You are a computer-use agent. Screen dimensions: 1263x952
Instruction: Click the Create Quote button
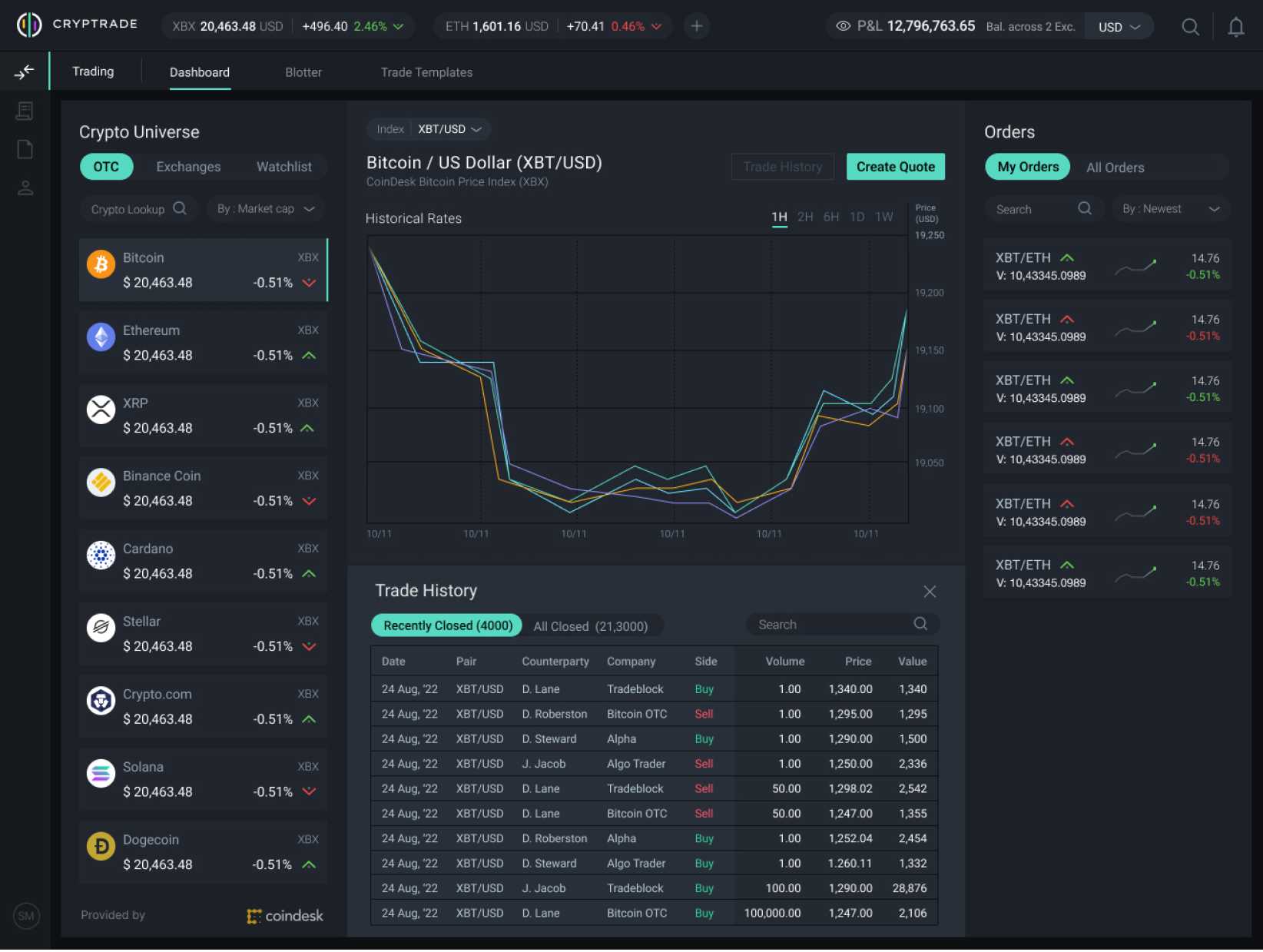tap(895, 167)
